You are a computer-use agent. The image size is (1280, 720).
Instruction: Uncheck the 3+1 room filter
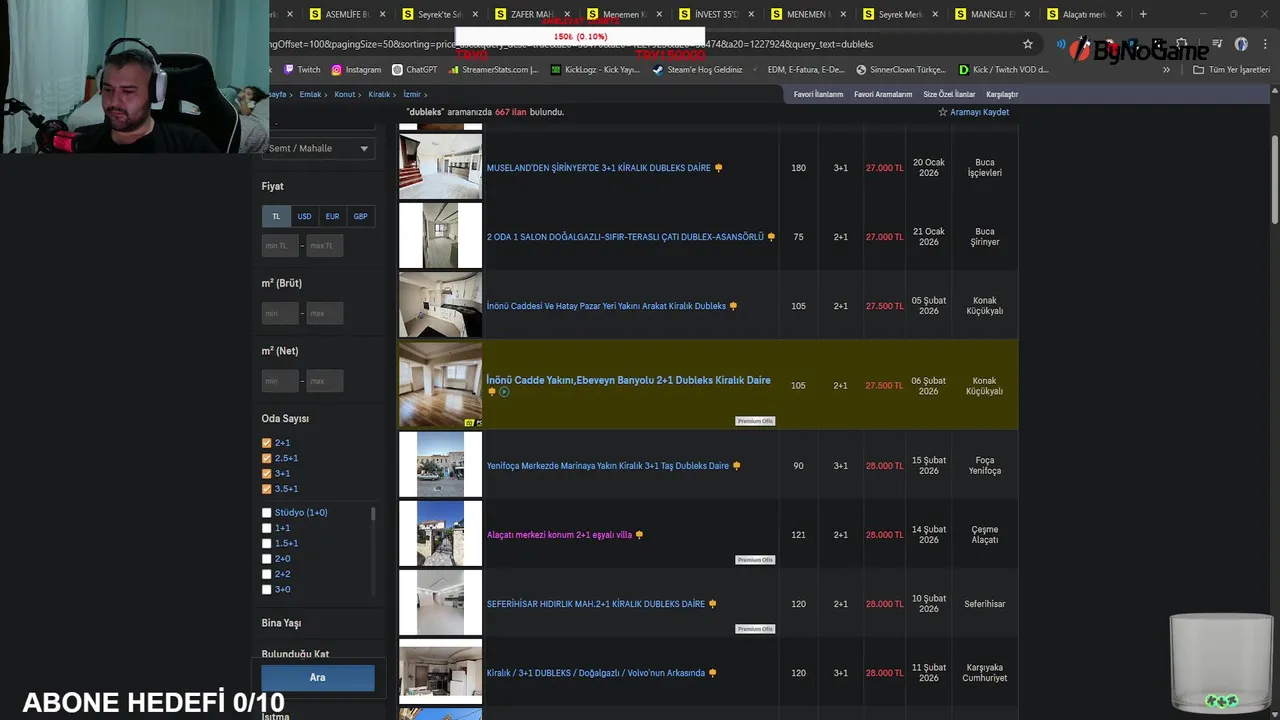(267, 474)
